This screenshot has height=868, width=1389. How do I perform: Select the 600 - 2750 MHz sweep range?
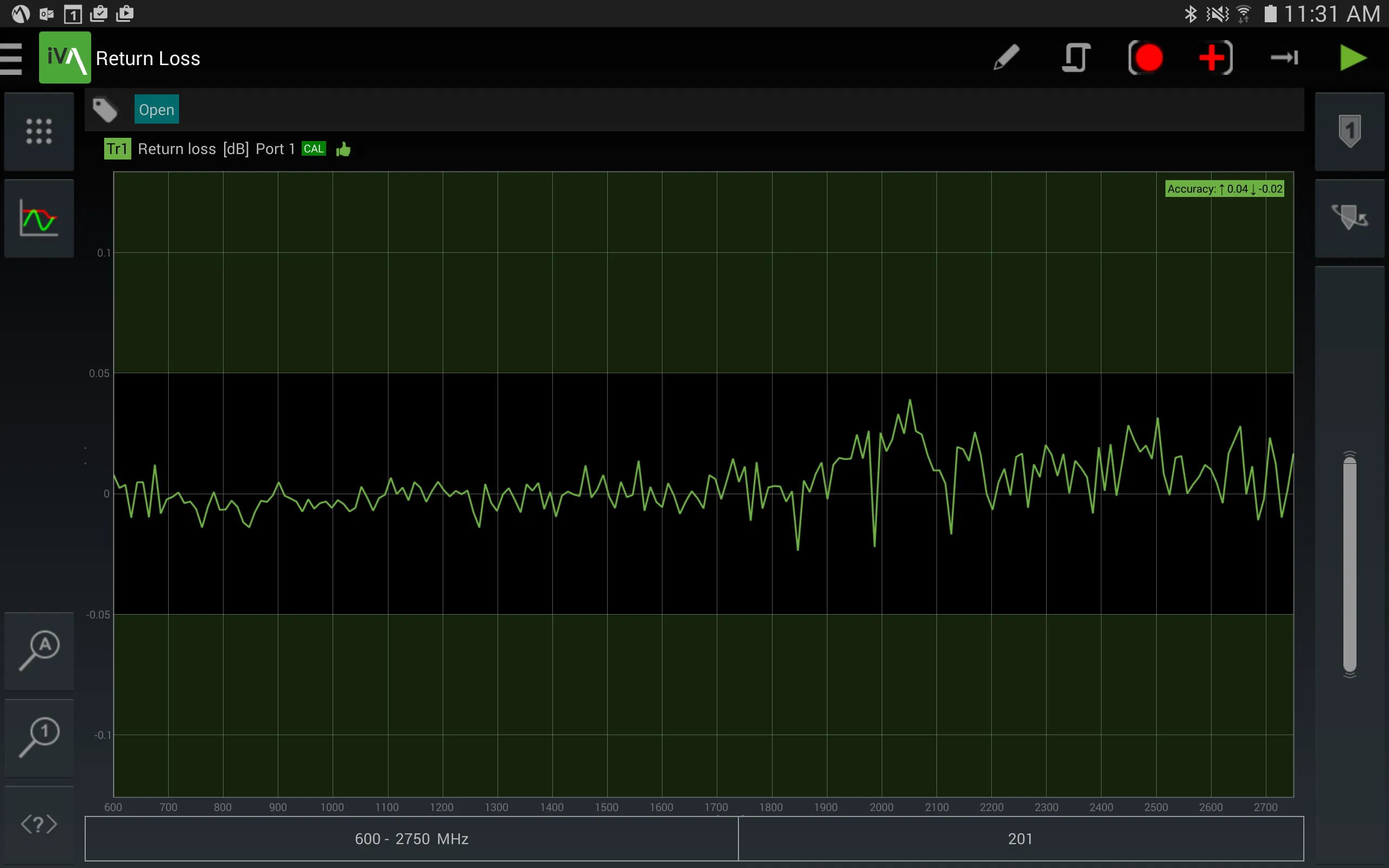click(x=410, y=839)
